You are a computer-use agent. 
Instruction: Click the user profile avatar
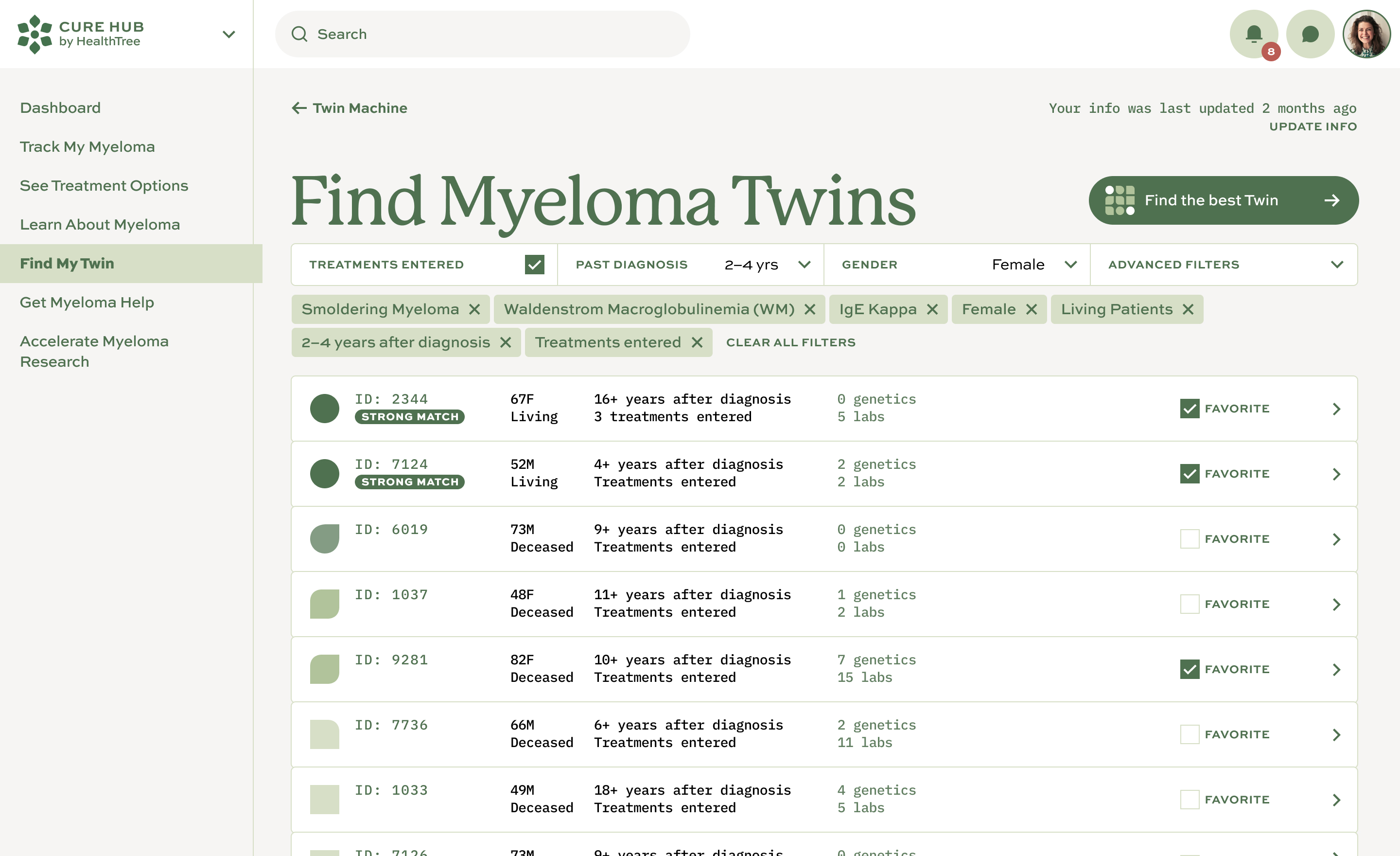coord(1366,34)
